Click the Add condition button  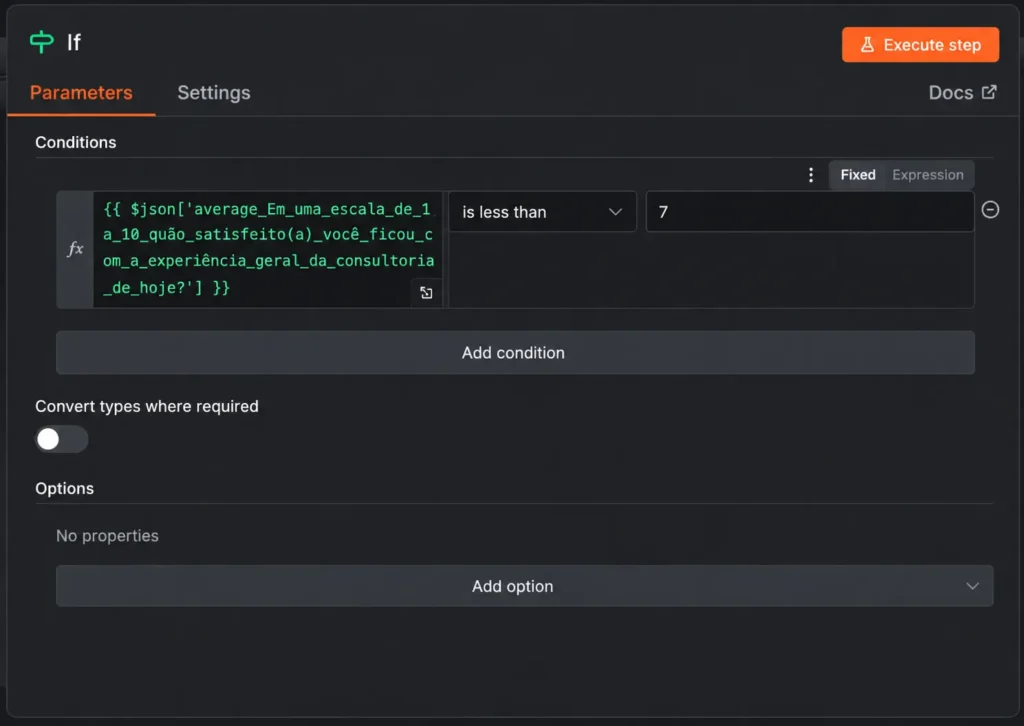tap(515, 353)
